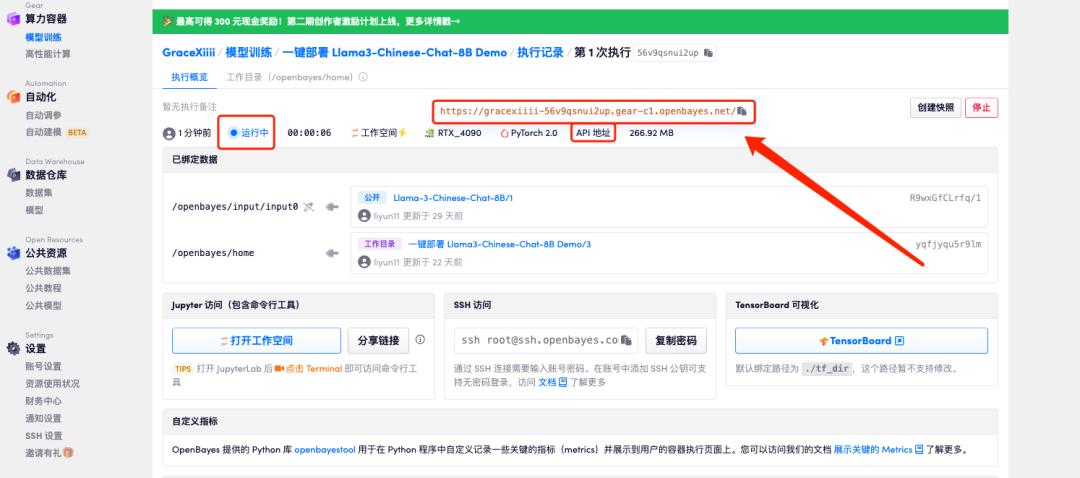Open 财务中心 in sidebar
1080x478 pixels.
pyautogui.click(x=43, y=401)
